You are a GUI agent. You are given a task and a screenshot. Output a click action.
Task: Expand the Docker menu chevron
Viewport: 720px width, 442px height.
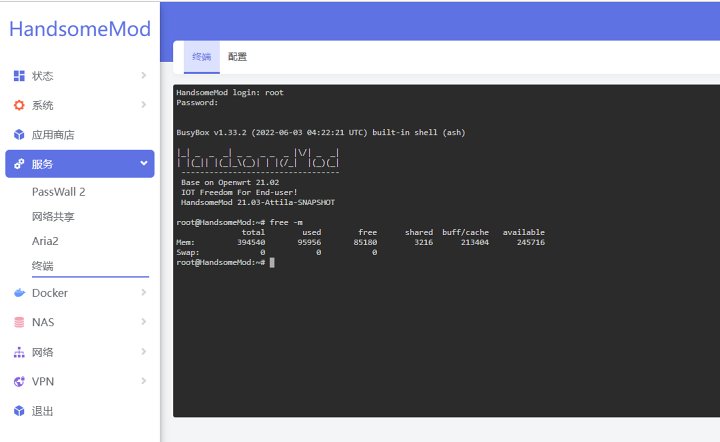pos(144,292)
